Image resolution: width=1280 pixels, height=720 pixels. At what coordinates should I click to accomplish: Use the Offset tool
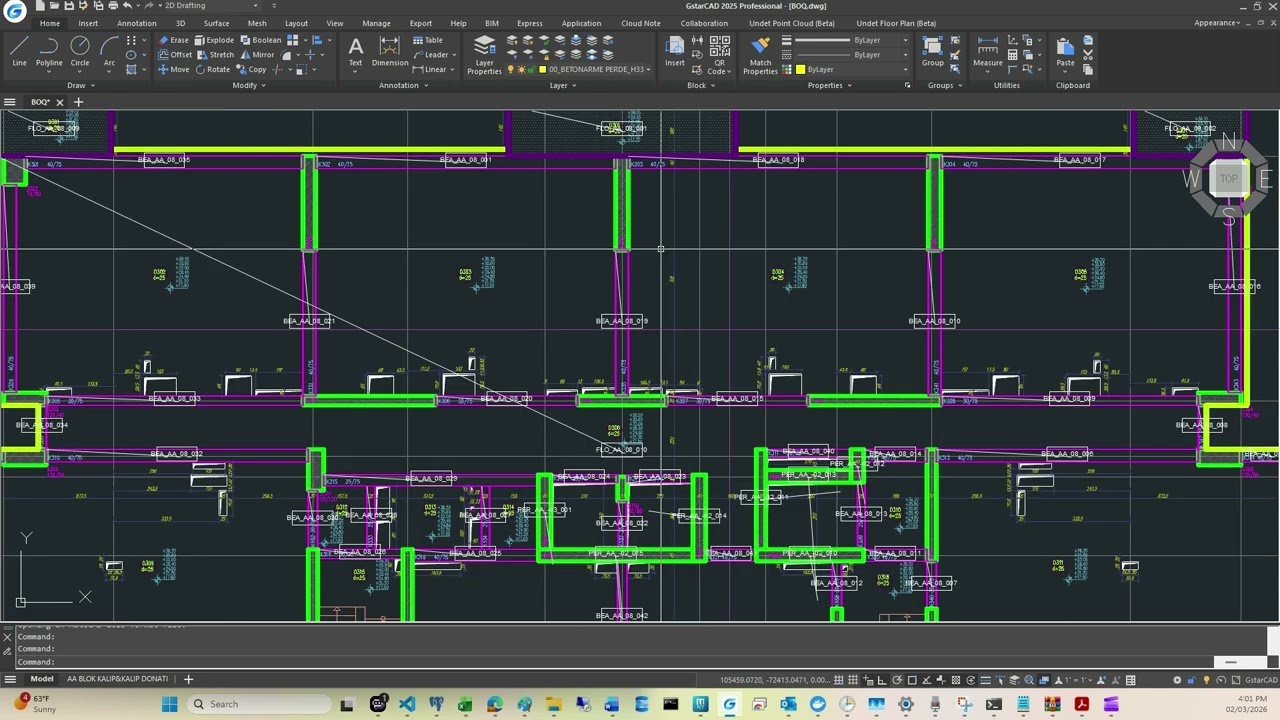[x=174, y=55]
